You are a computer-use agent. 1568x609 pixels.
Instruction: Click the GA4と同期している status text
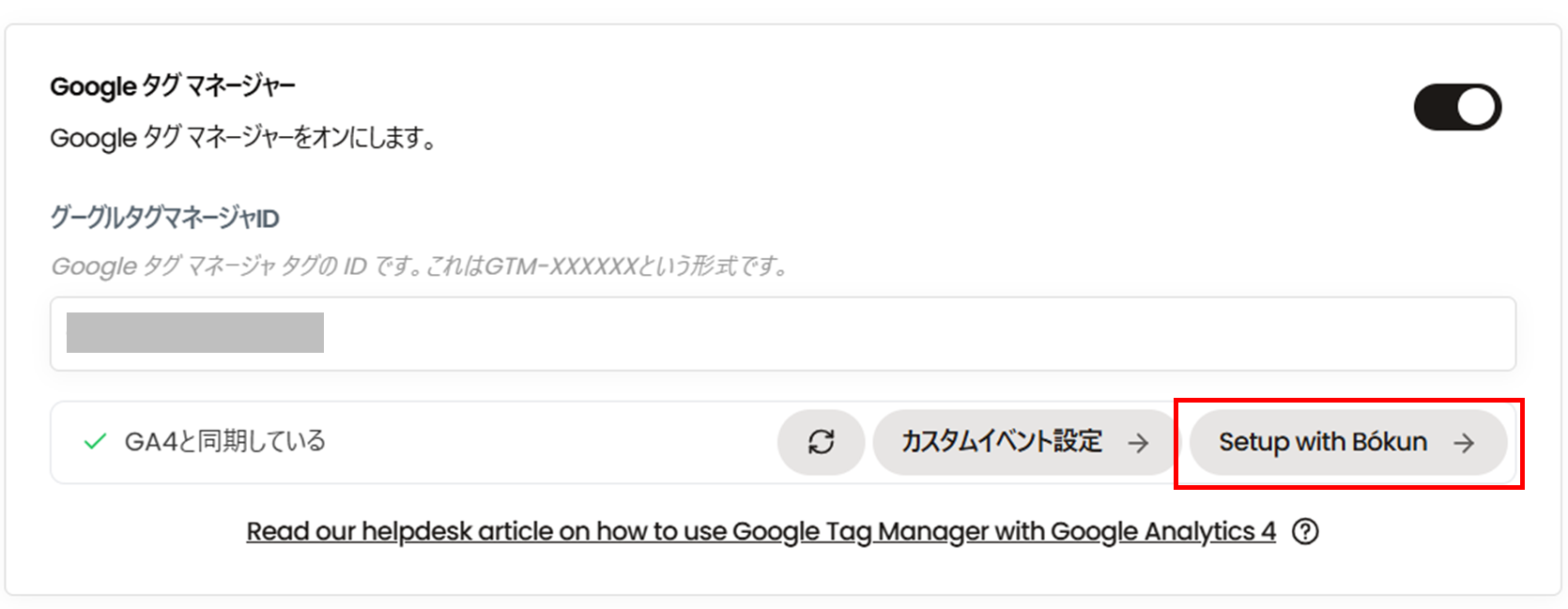(x=225, y=441)
